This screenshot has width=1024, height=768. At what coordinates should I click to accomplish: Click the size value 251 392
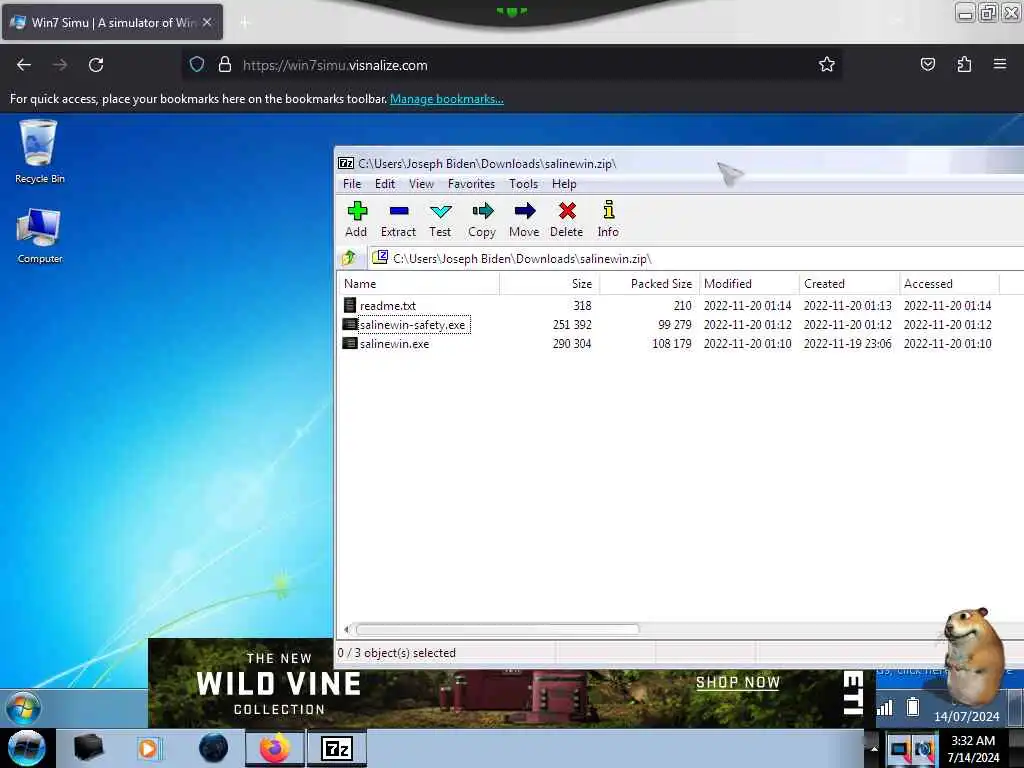coord(572,325)
